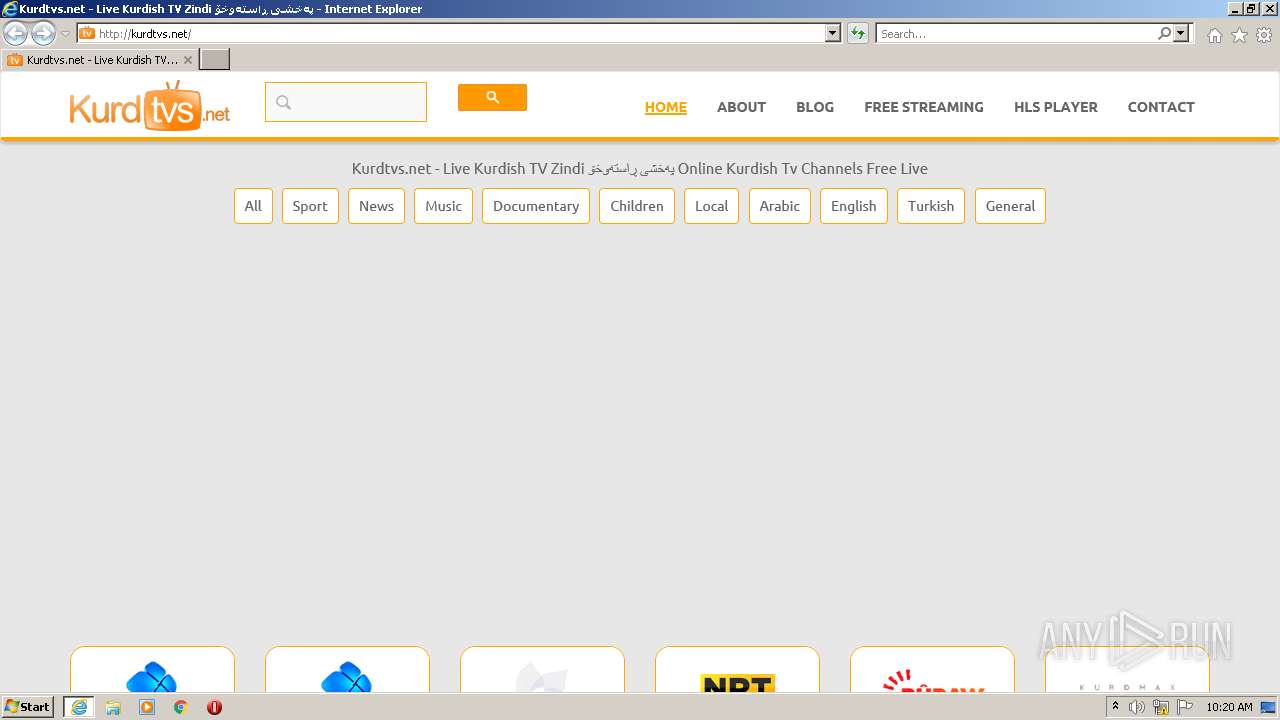Click the page title text heading
The height and width of the screenshot is (720, 1280).
click(640, 168)
